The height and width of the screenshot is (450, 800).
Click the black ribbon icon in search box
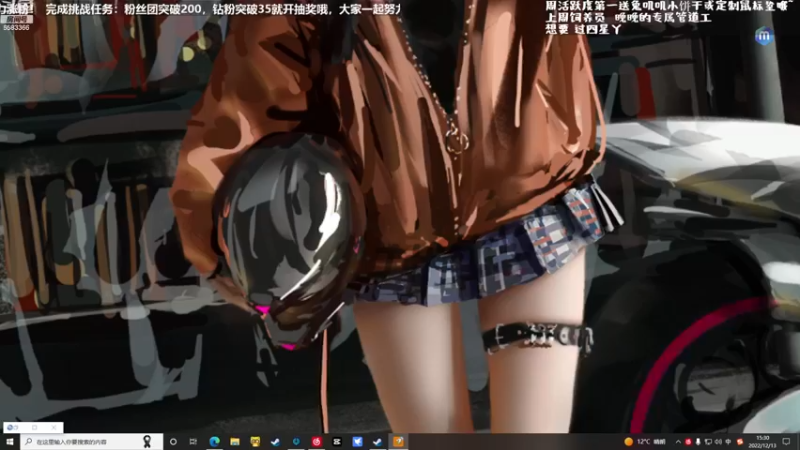point(147,442)
